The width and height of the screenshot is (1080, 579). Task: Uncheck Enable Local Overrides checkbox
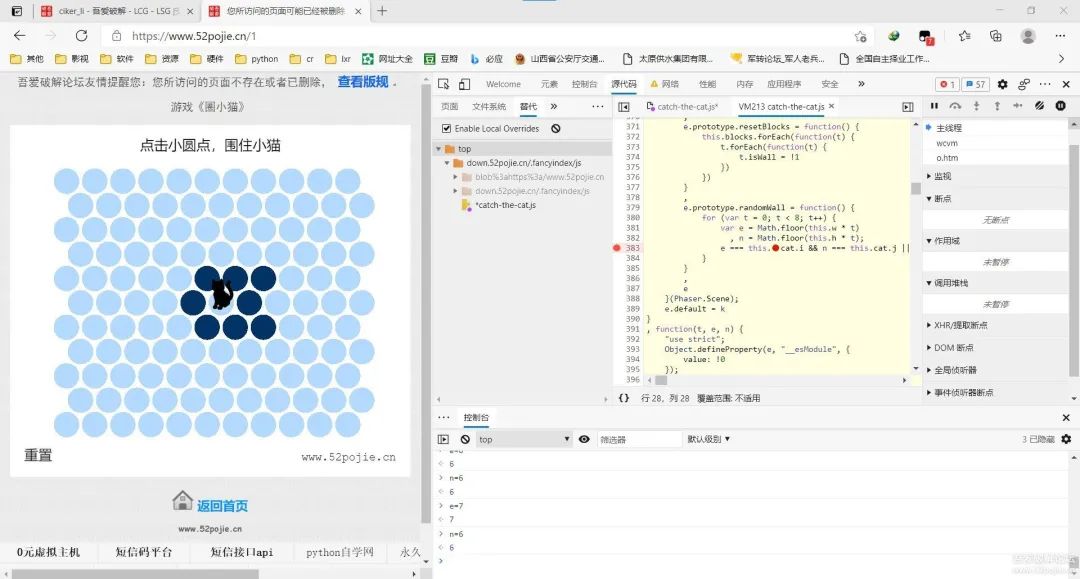[447, 129]
